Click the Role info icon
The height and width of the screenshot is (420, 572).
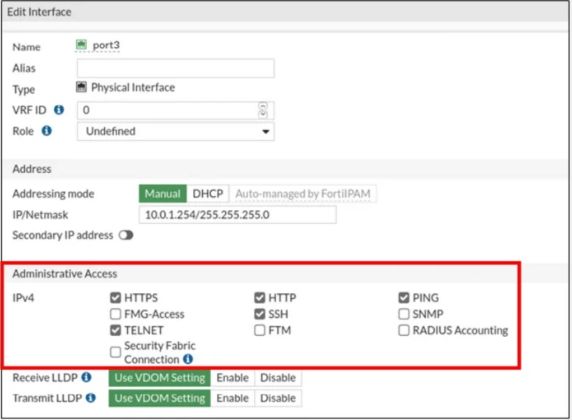click(x=46, y=131)
